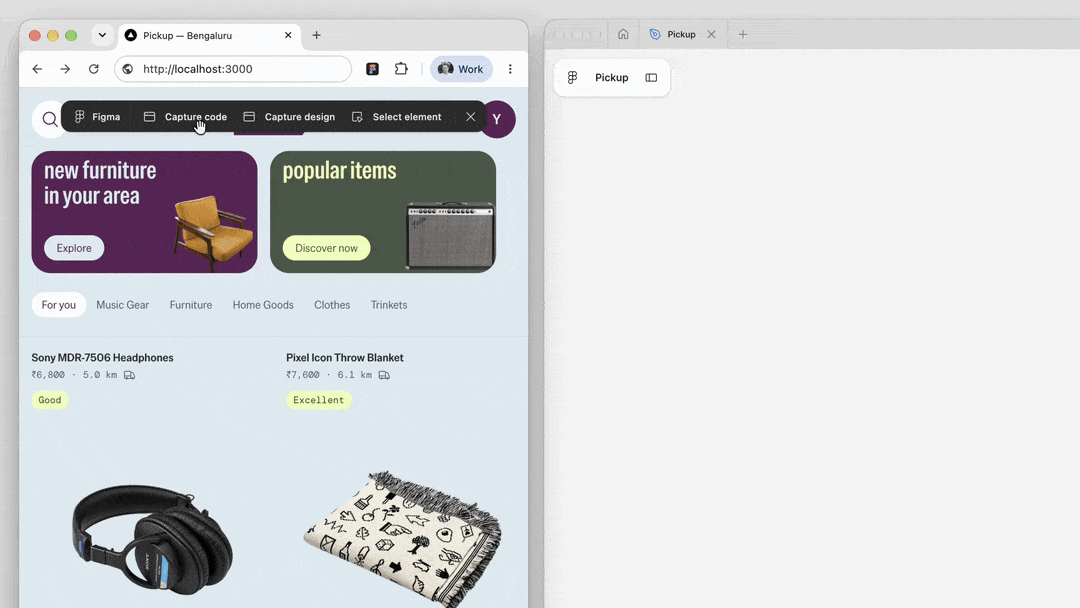
Task: Open the browser extensions puzzle icon
Action: [x=401, y=69]
